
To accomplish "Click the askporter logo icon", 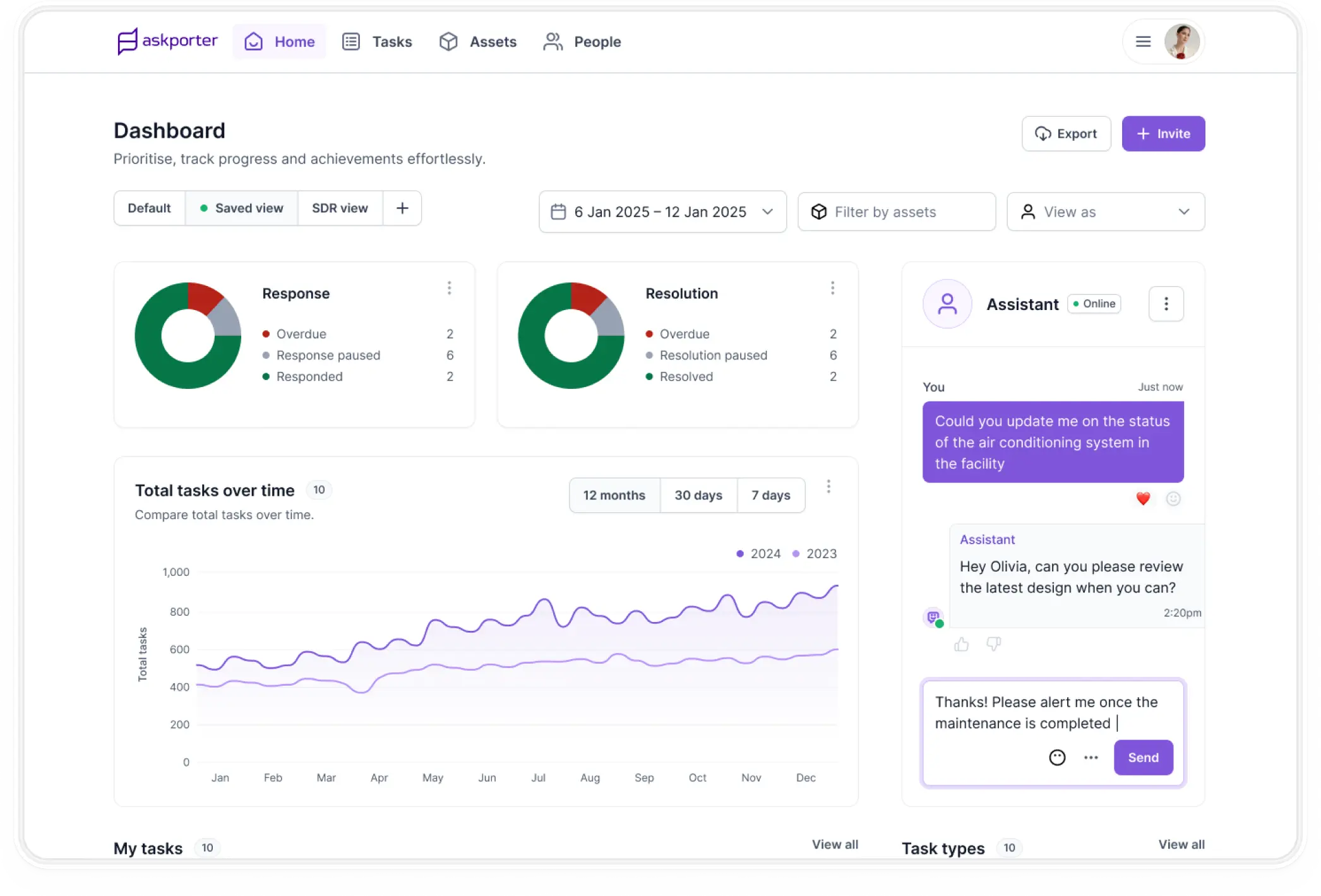I will coord(126,41).
